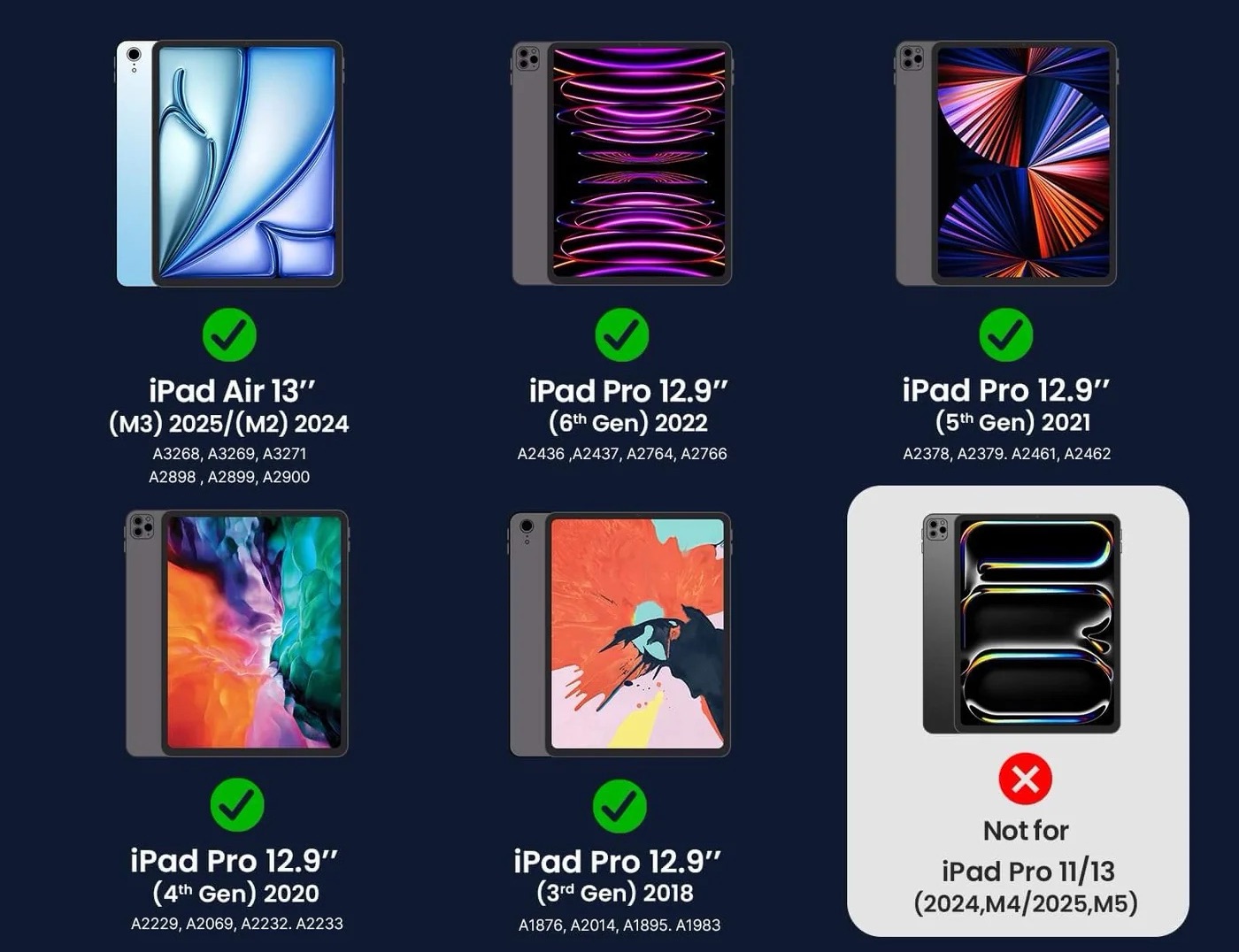Select the iPad Pro 4th Gen colorful image
This screenshot has height=952, width=1239.
pos(237,633)
